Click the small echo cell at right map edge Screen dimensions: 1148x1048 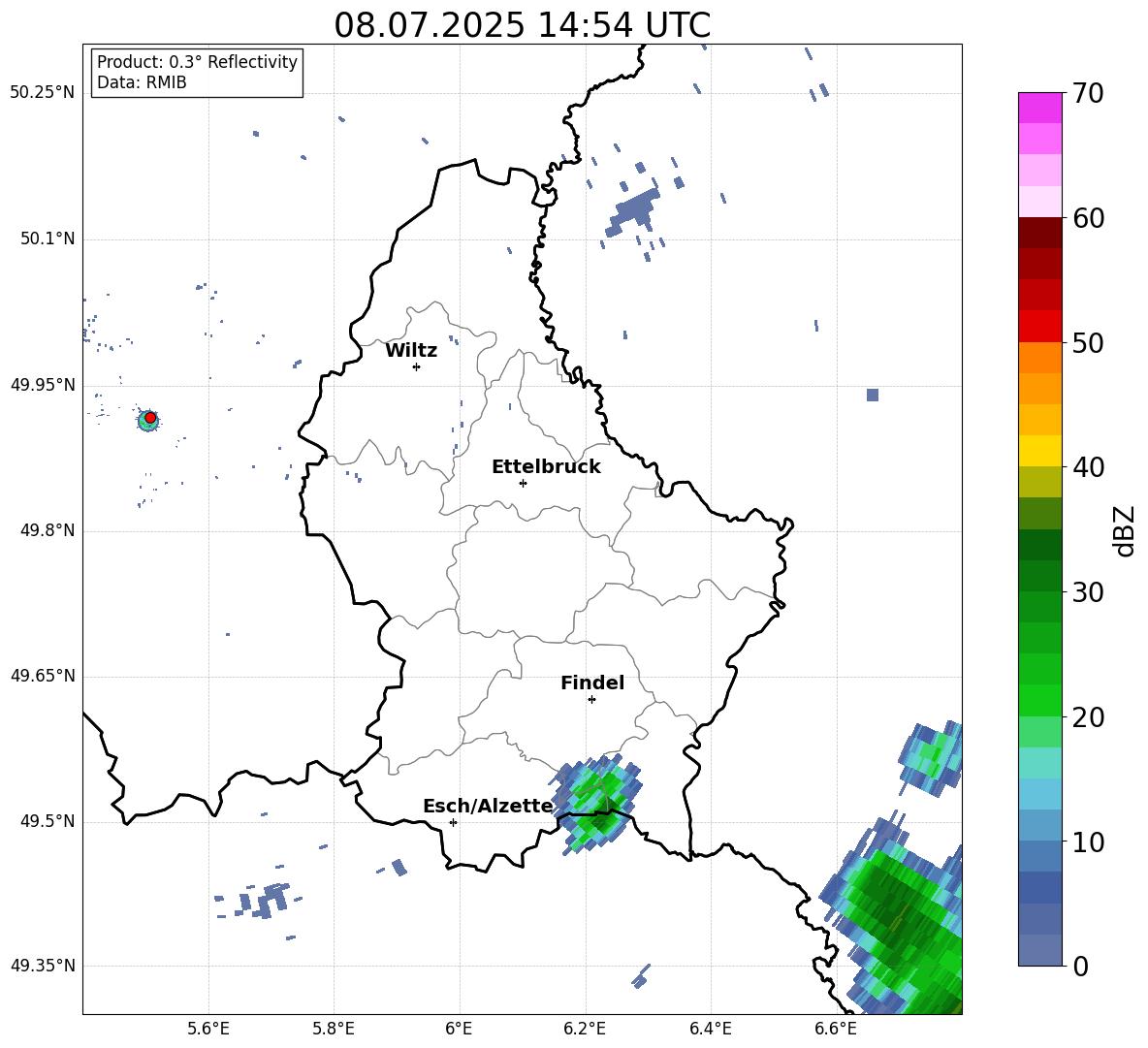pyautogui.click(x=931, y=757)
